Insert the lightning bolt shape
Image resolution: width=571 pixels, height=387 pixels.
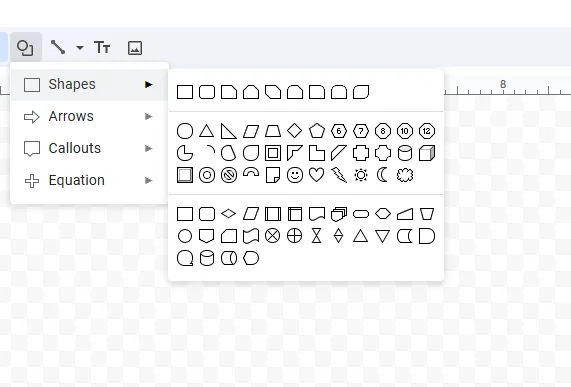pyautogui.click(x=339, y=175)
